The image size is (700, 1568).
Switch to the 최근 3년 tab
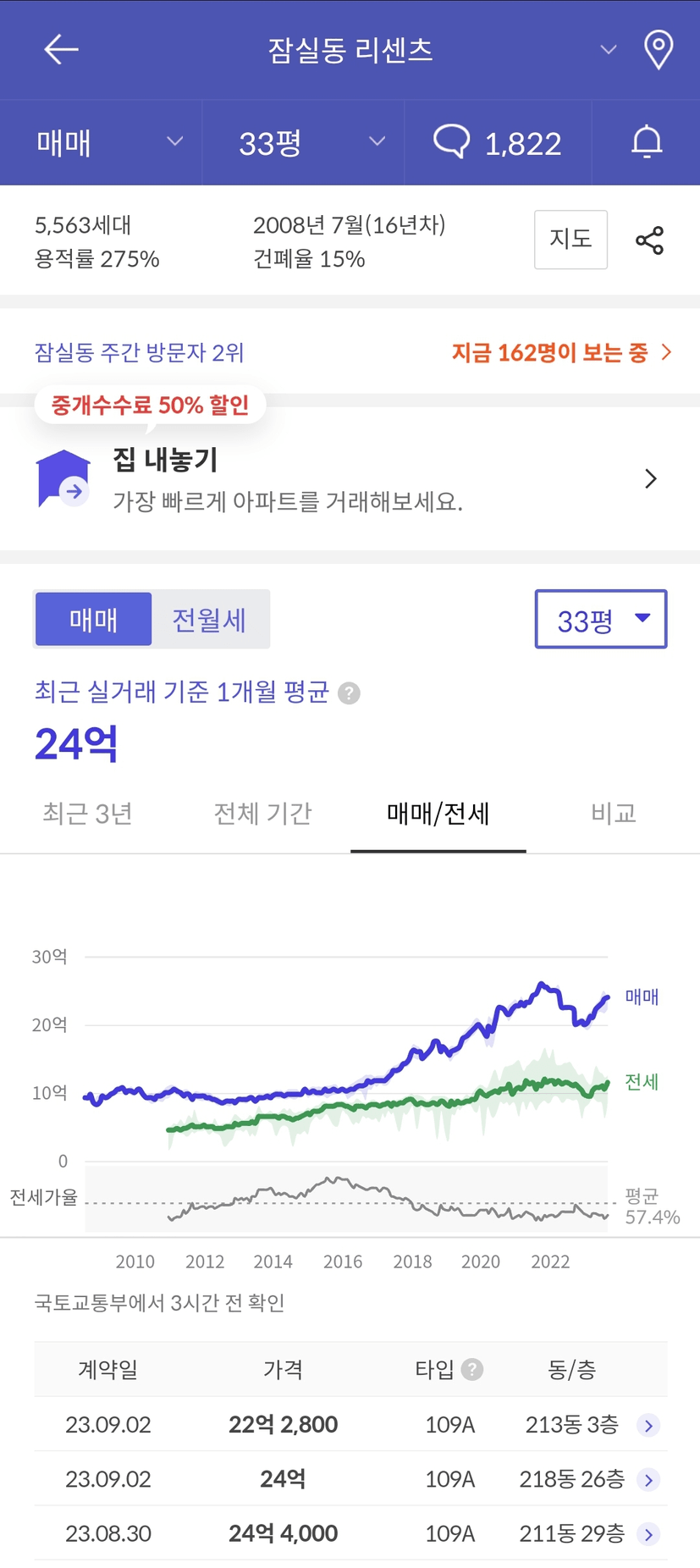(x=88, y=814)
